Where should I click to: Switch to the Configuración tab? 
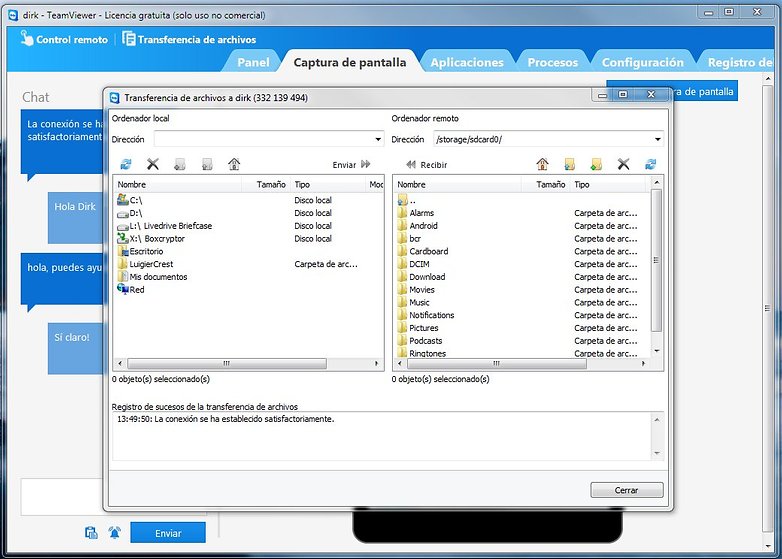click(x=642, y=62)
